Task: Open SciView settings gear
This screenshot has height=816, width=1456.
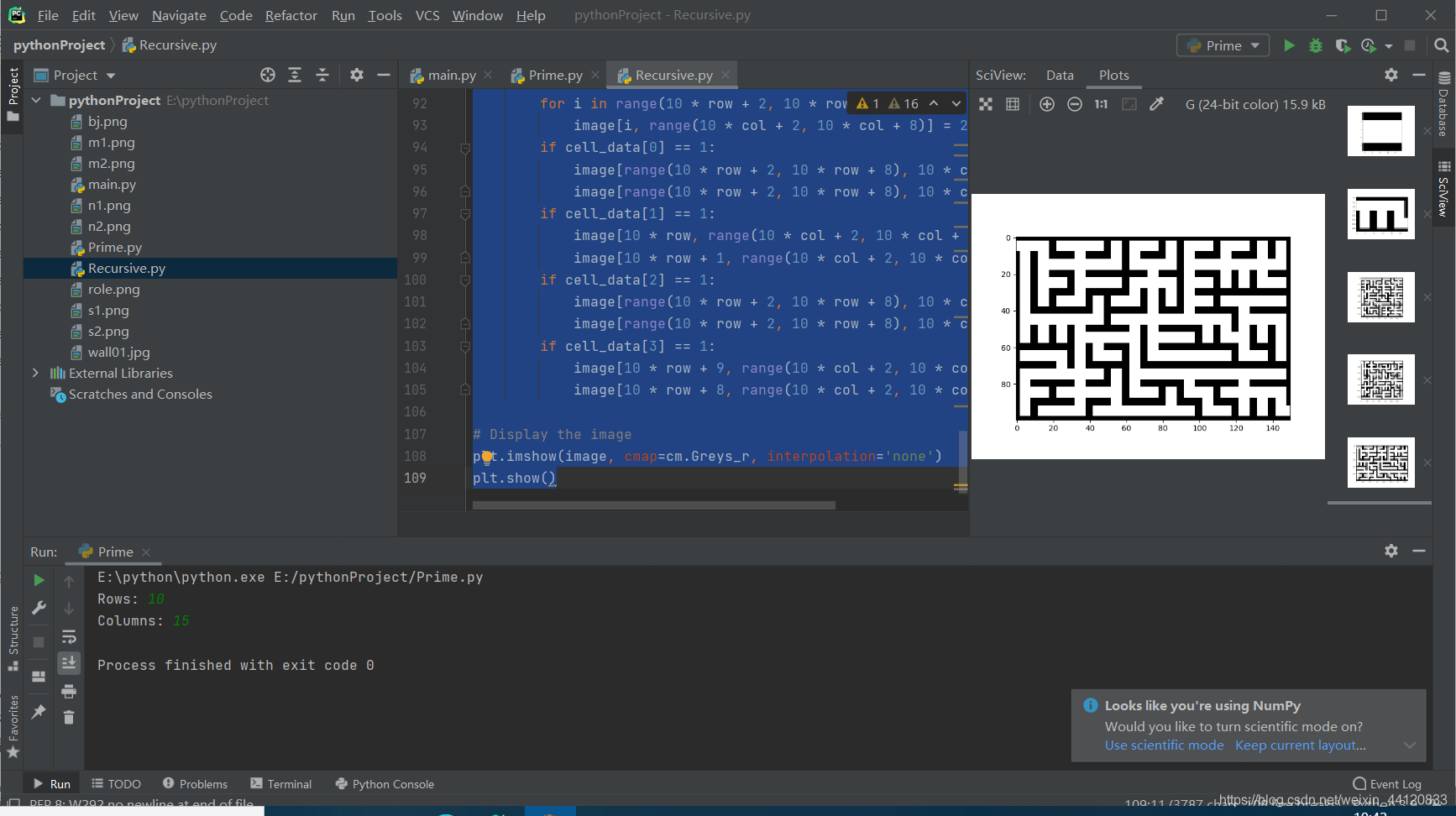Action: pos(1391,75)
